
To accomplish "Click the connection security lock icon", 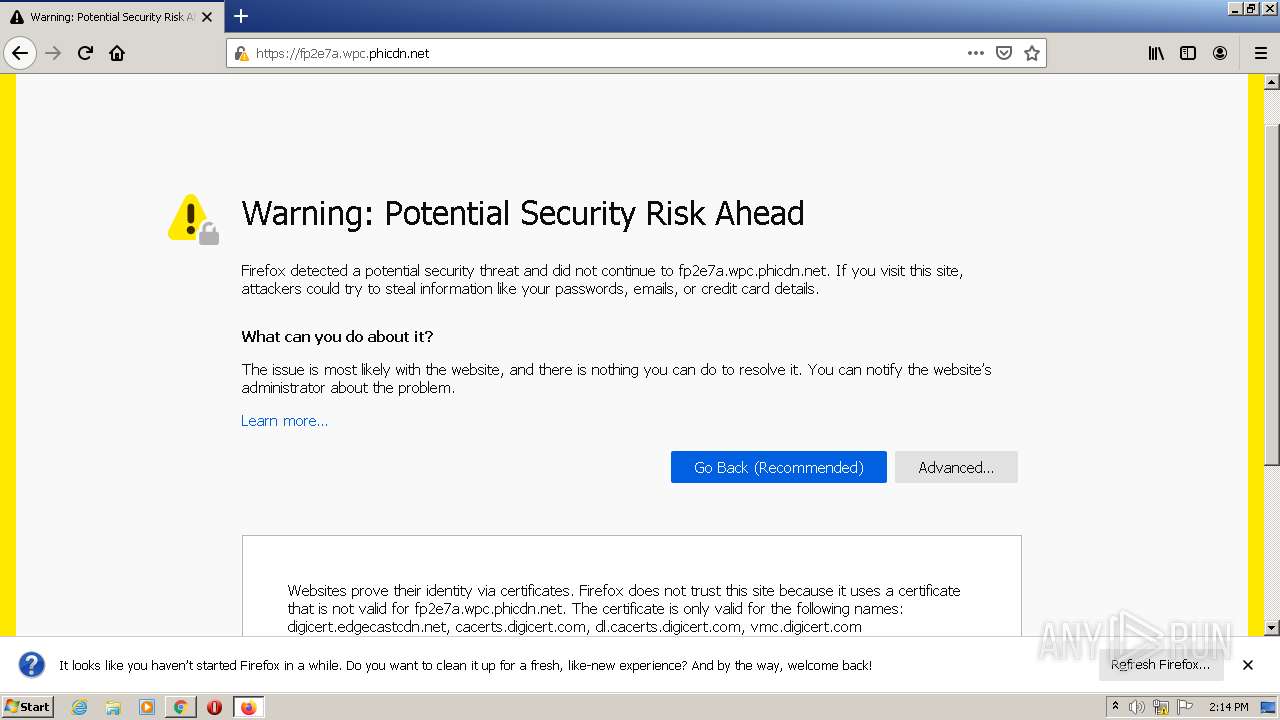I will (x=241, y=53).
